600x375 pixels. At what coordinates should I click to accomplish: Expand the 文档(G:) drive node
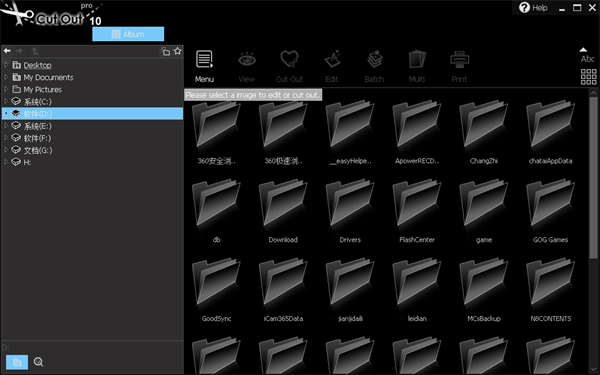tap(6, 150)
